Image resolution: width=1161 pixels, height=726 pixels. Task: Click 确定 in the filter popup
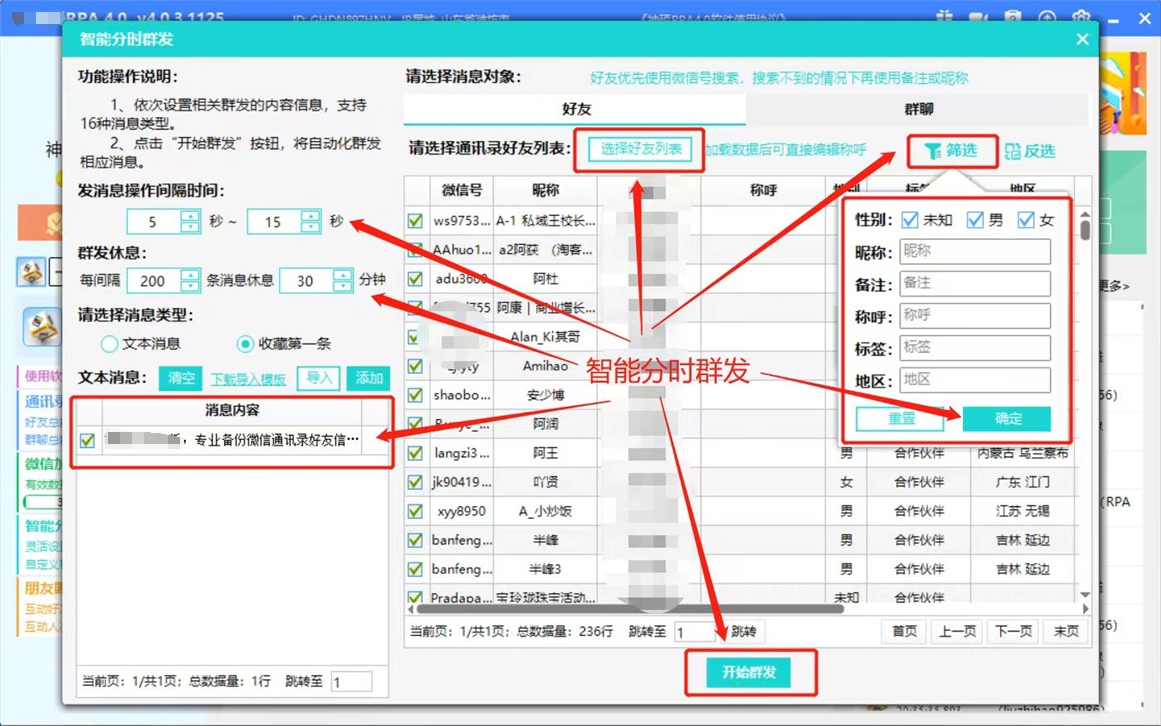coord(1007,419)
